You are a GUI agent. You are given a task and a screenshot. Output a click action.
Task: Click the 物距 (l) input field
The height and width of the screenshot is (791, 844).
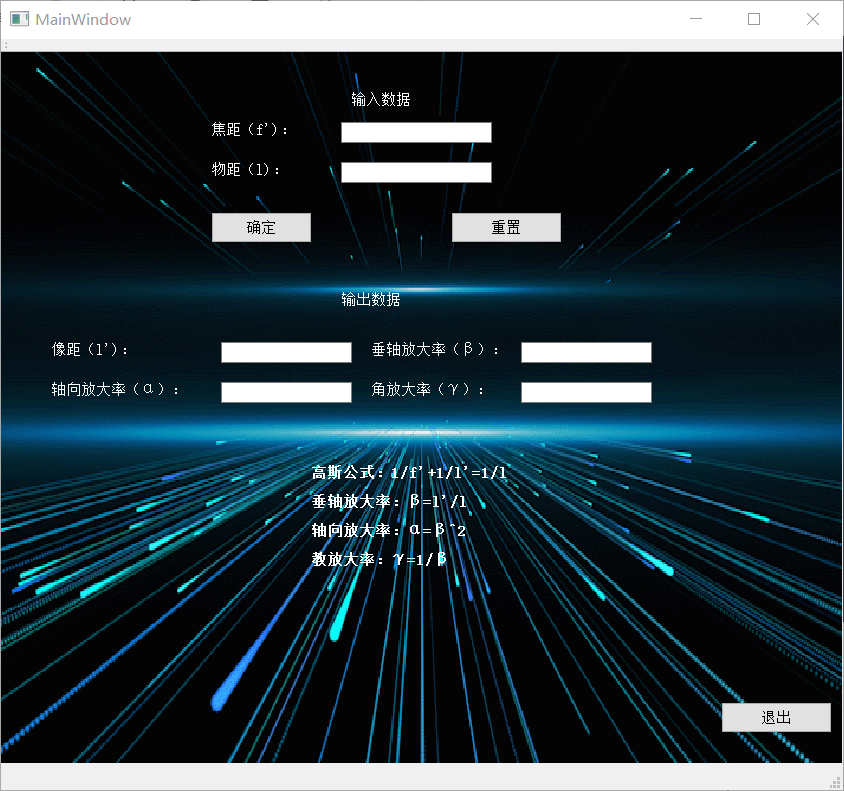coord(416,172)
